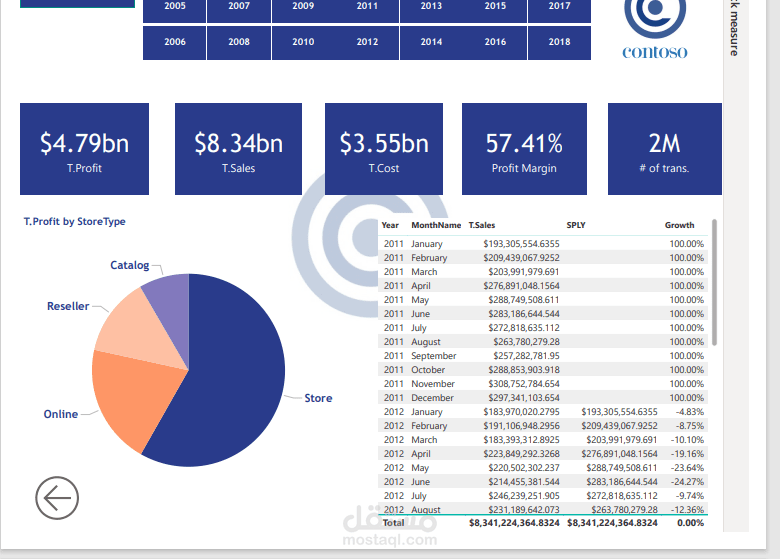Select year 2006 in the slicer
Screen dimensions: 780x559
pyautogui.click(x=175, y=42)
